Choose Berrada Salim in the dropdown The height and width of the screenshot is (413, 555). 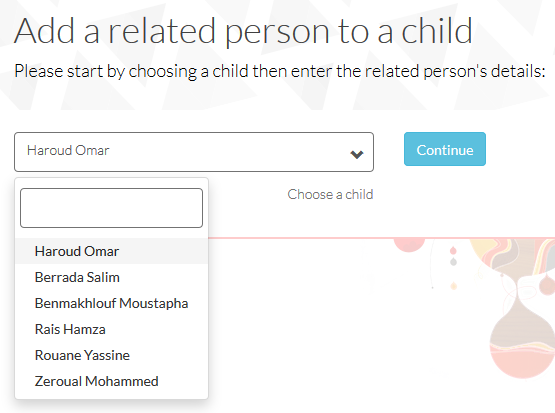pyautogui.click(x=111, y=277)
